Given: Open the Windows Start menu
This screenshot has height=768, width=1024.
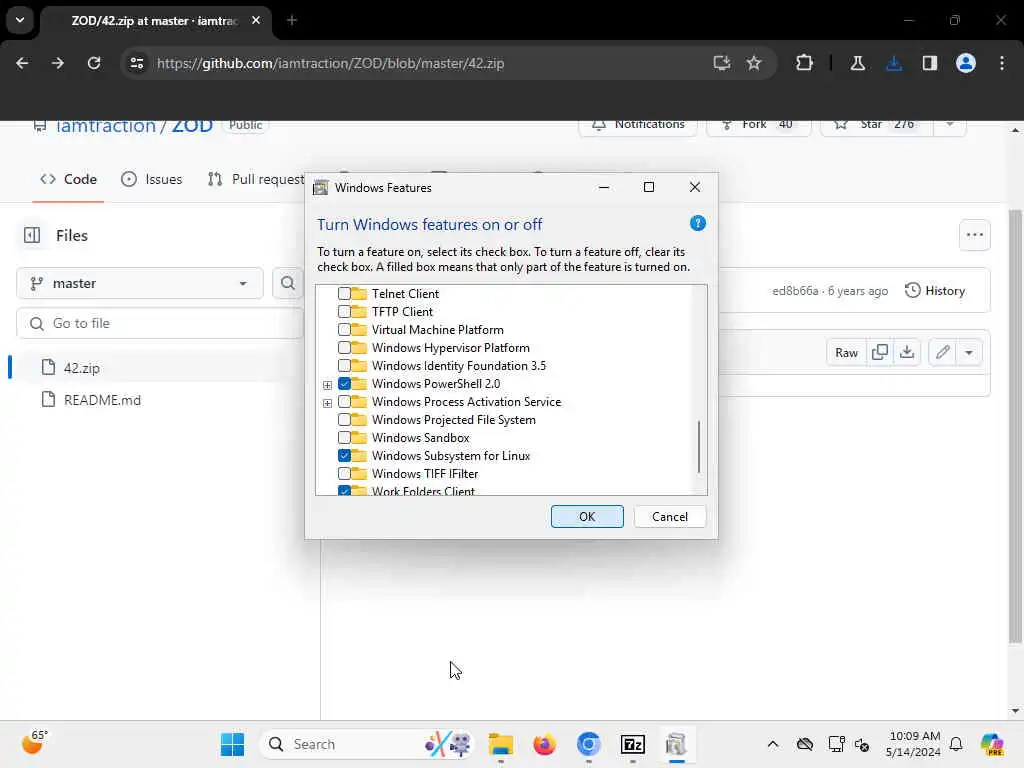Looking at the screenshot, I should point(232,744).
